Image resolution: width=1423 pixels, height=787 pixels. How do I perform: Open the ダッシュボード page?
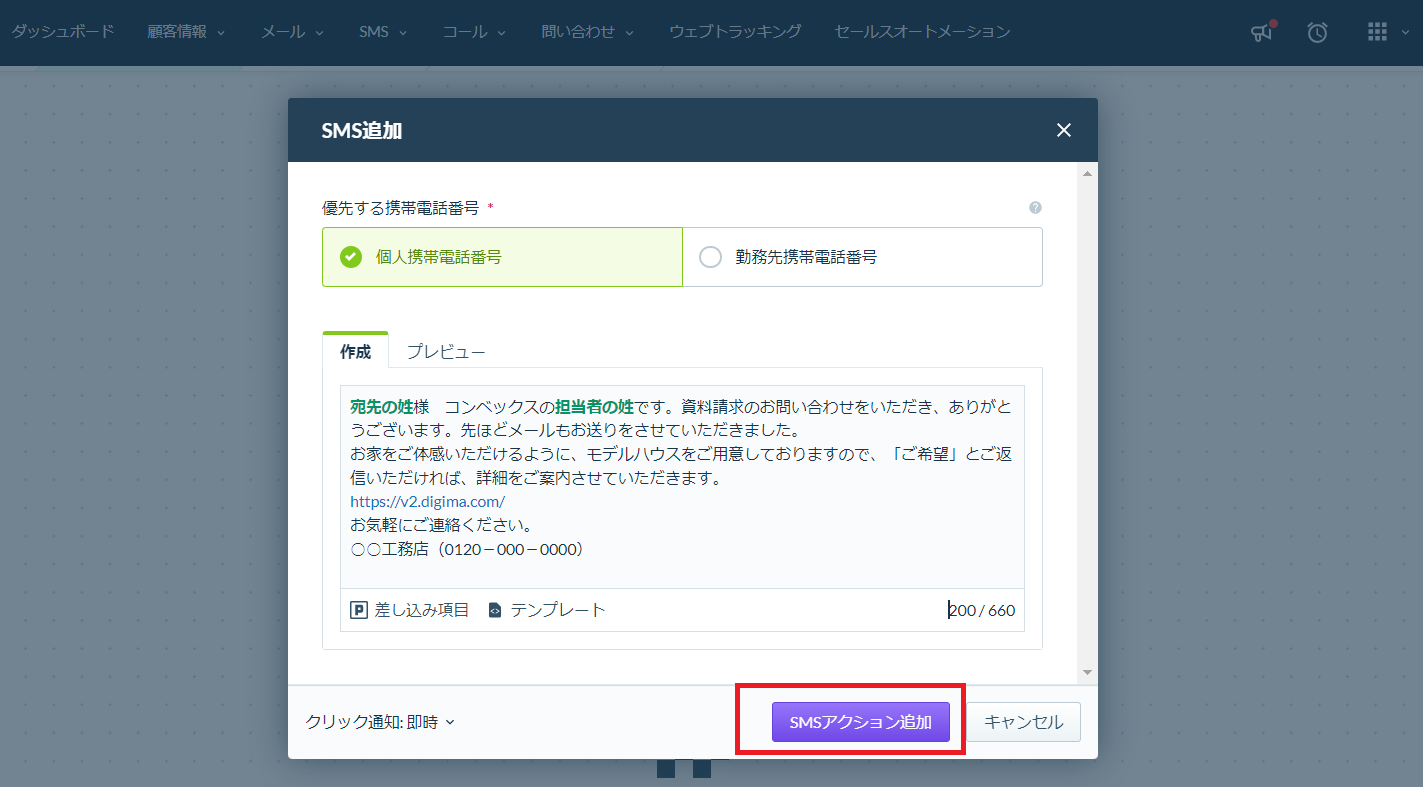pyautogui.click(x=63, y=32)
